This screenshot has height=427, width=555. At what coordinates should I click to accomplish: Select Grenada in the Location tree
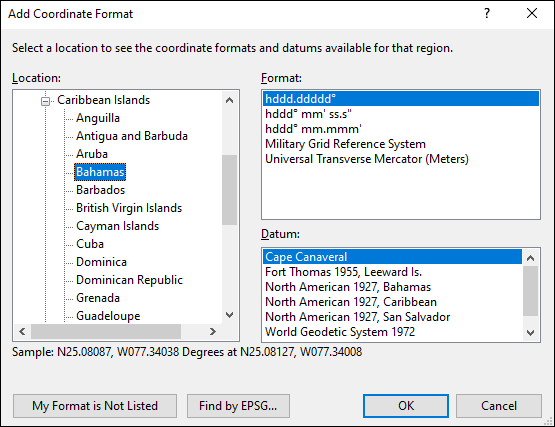(98, 298)
